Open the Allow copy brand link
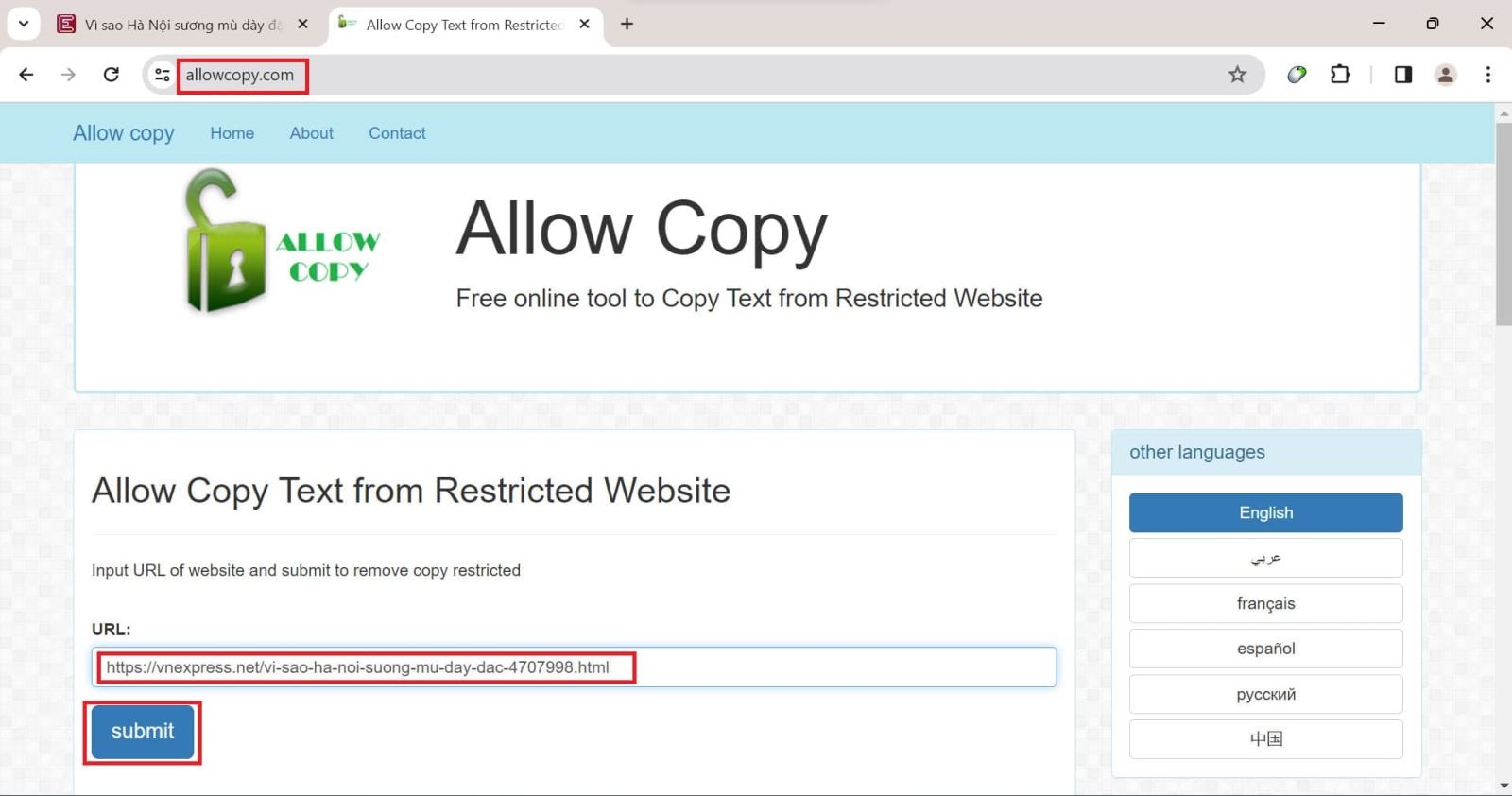 pyautogui.click(x=124, y=133)
